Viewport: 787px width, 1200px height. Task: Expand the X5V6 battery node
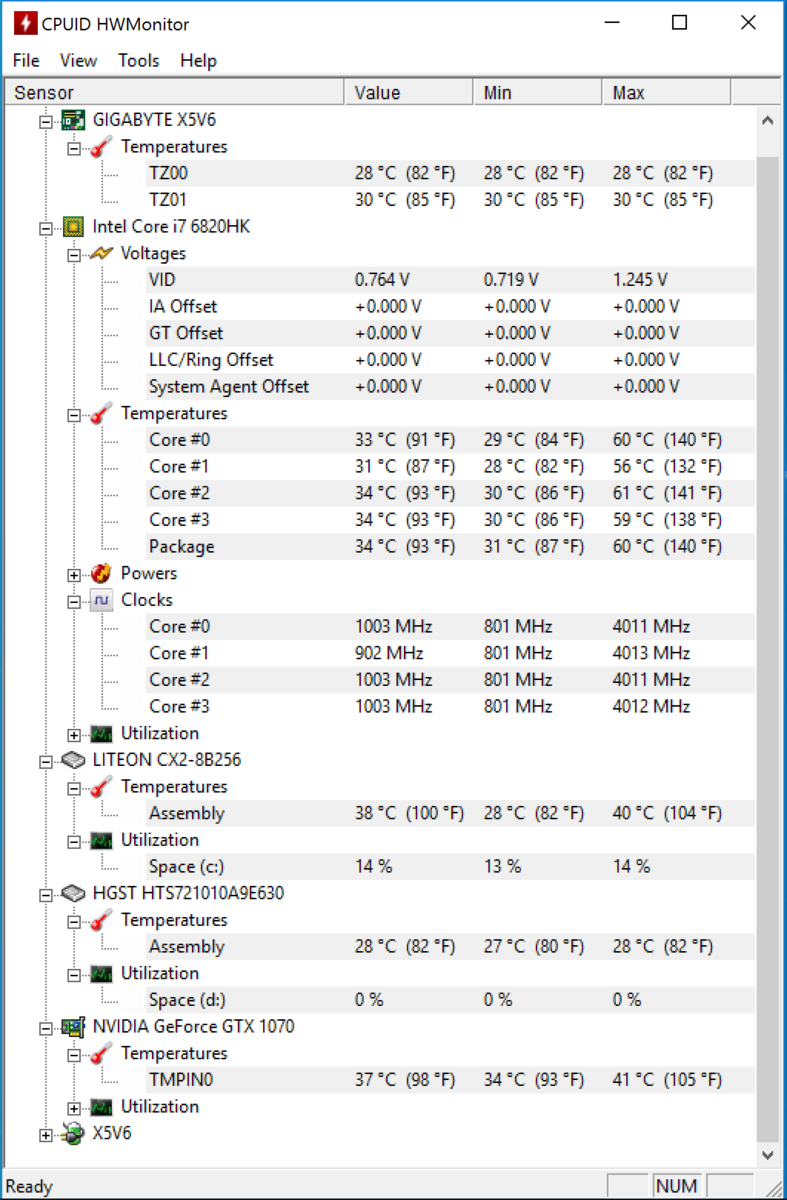pyautogui.click(x=45, y=1134)
